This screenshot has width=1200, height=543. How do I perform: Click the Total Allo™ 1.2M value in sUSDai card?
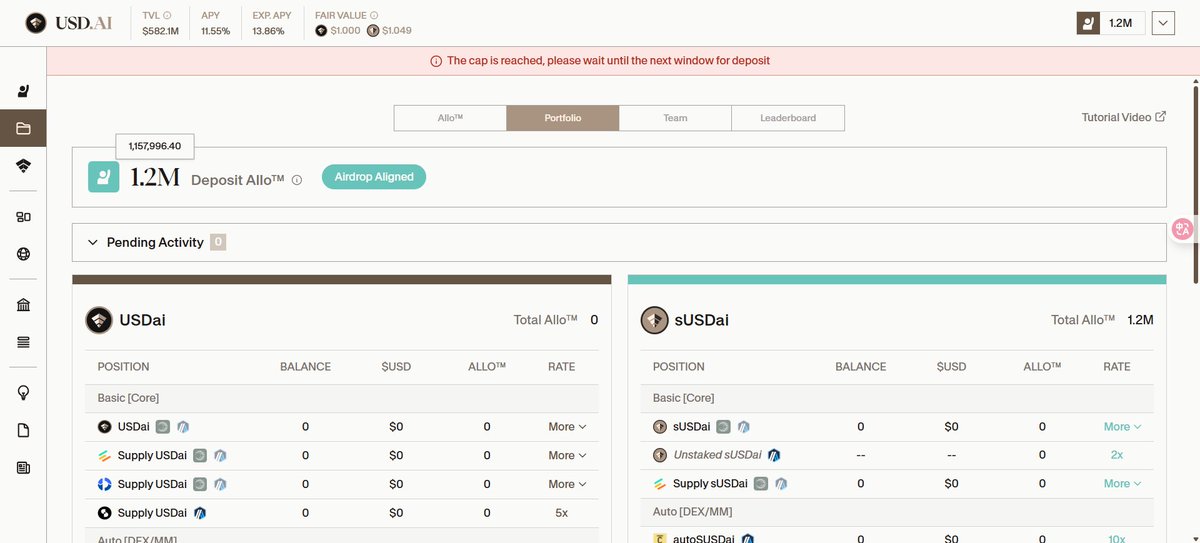1140,320
